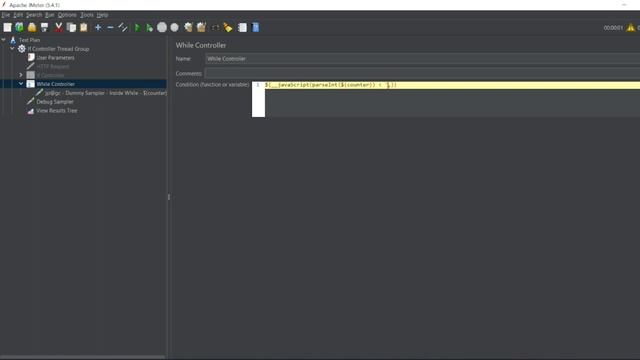Open the Options menu
Viewport: 640px width, 360px height.
point(67,15)
